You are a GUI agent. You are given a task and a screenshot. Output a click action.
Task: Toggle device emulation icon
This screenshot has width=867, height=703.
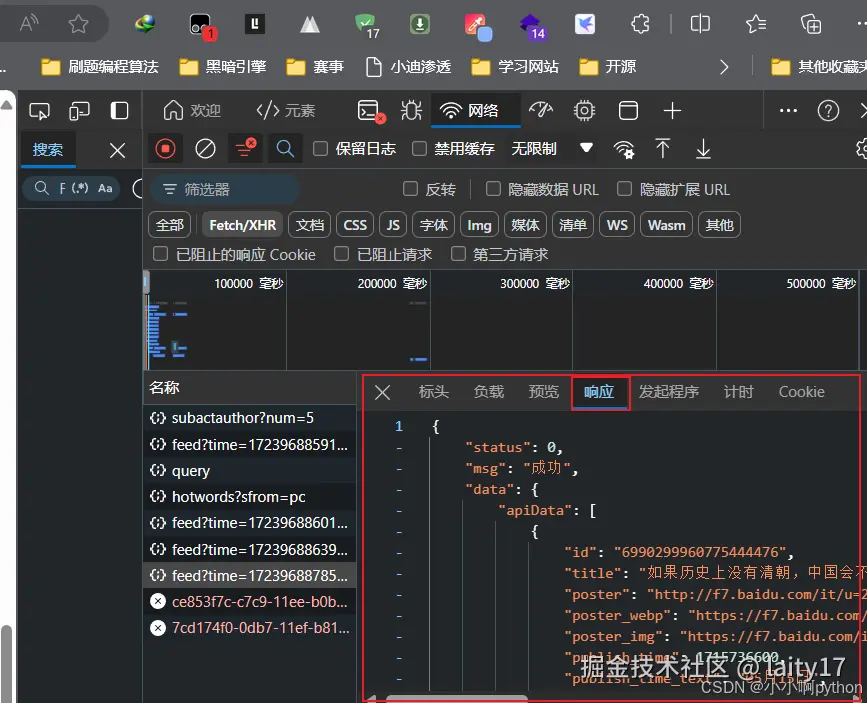click(79, 110)
